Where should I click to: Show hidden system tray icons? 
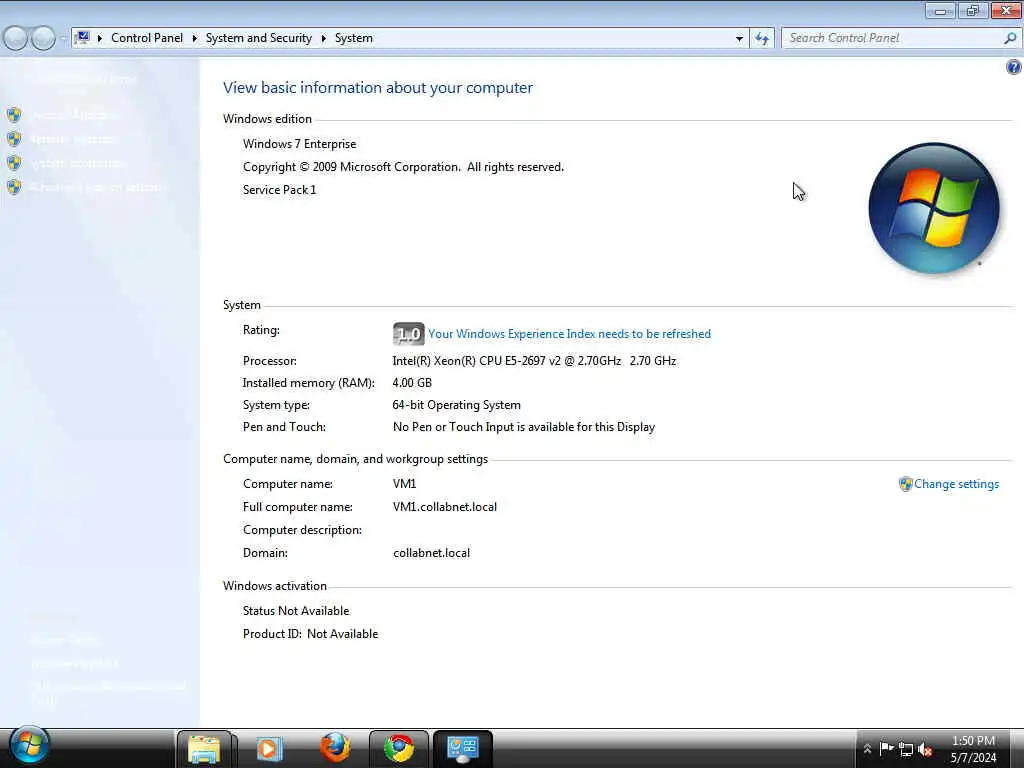(867, 748)
